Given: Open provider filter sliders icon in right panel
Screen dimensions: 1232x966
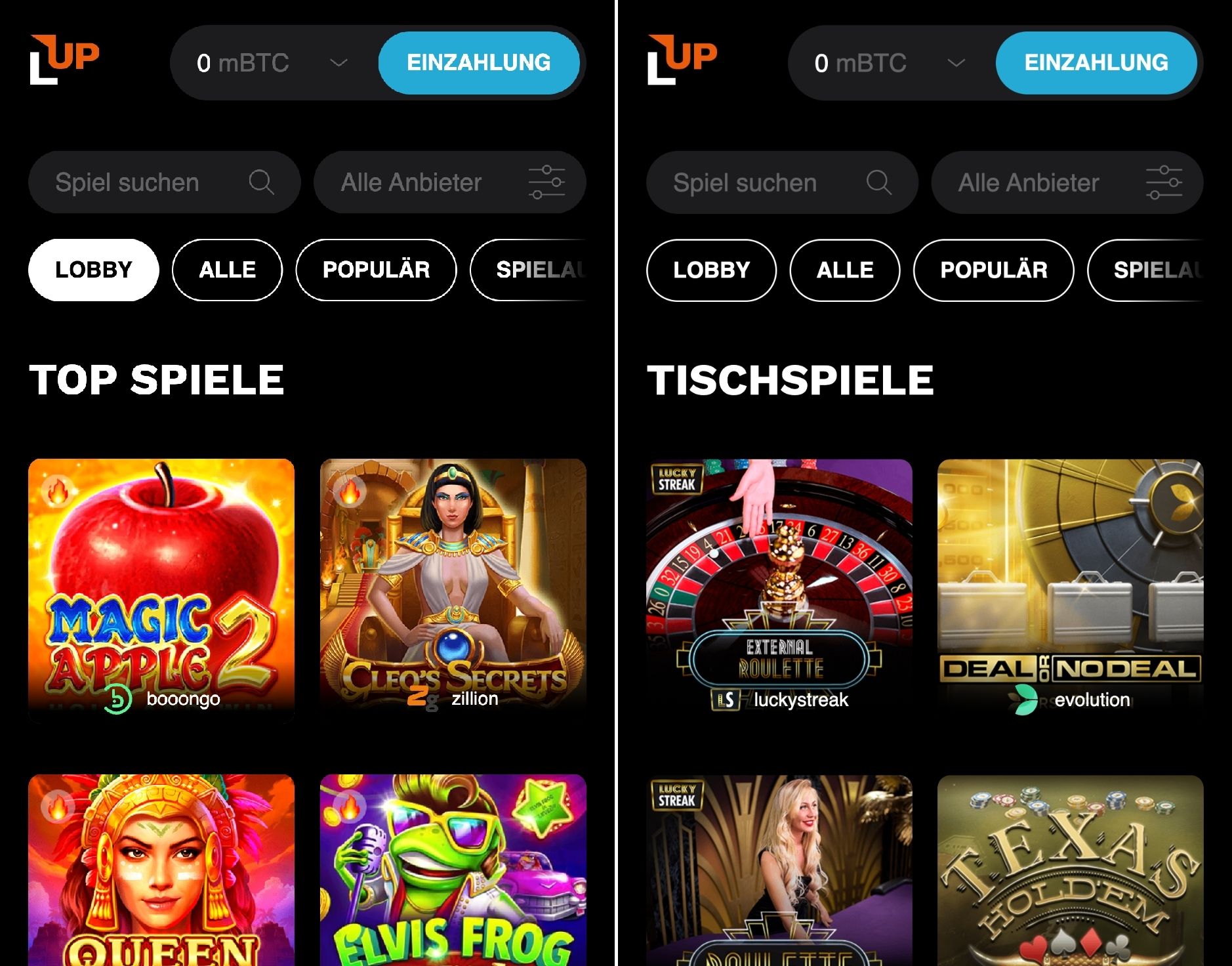Looking at the screenshot, I should coord(1164,182).
